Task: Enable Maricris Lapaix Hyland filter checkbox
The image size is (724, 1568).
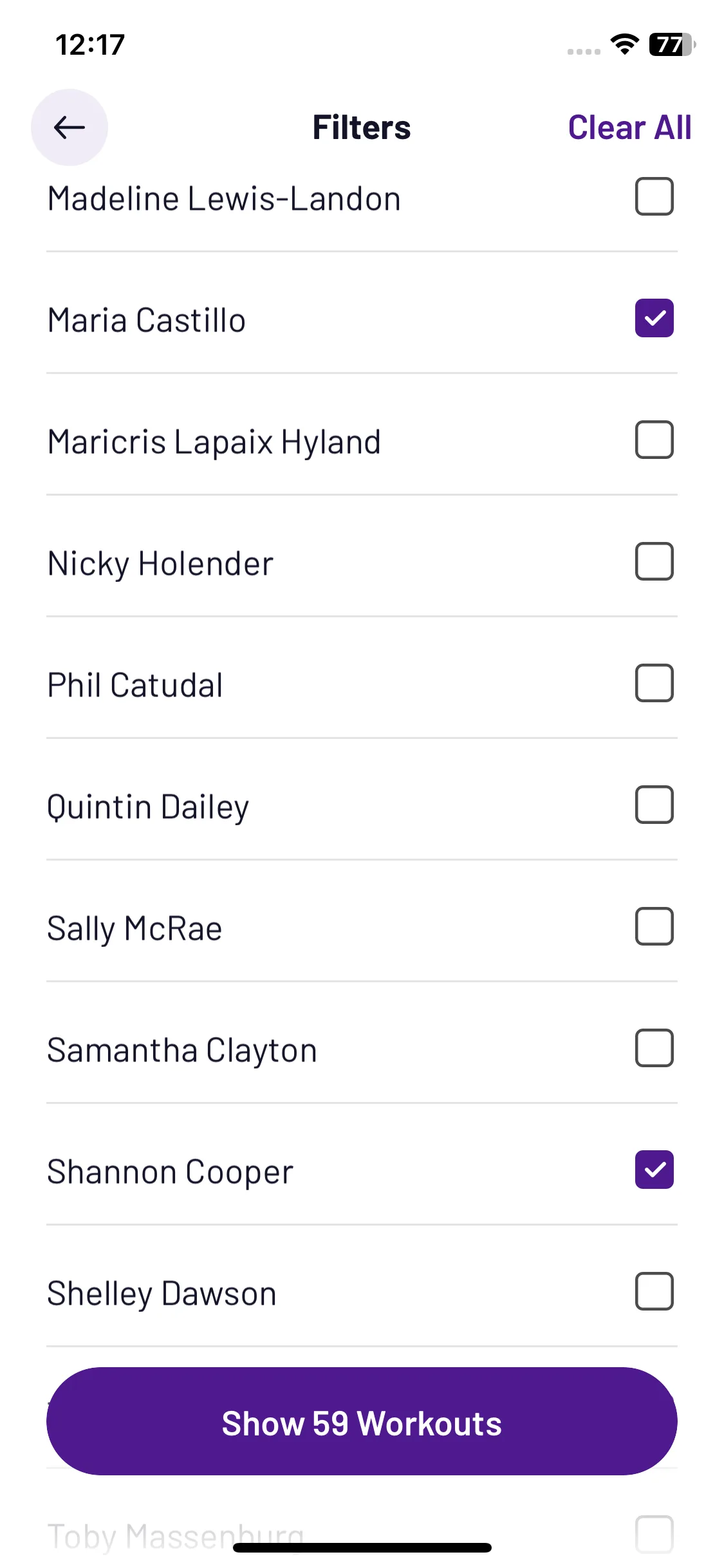Action: 654,440
